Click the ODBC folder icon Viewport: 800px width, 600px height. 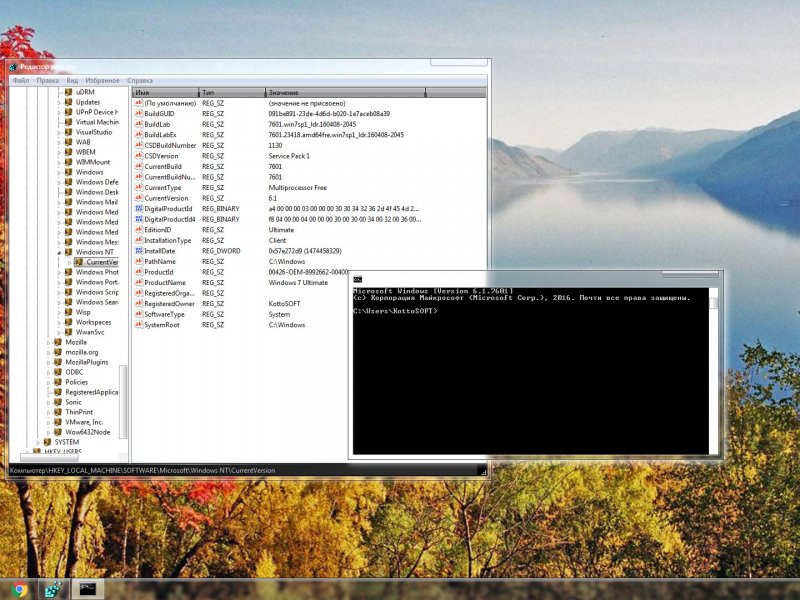tap(58, 372)
